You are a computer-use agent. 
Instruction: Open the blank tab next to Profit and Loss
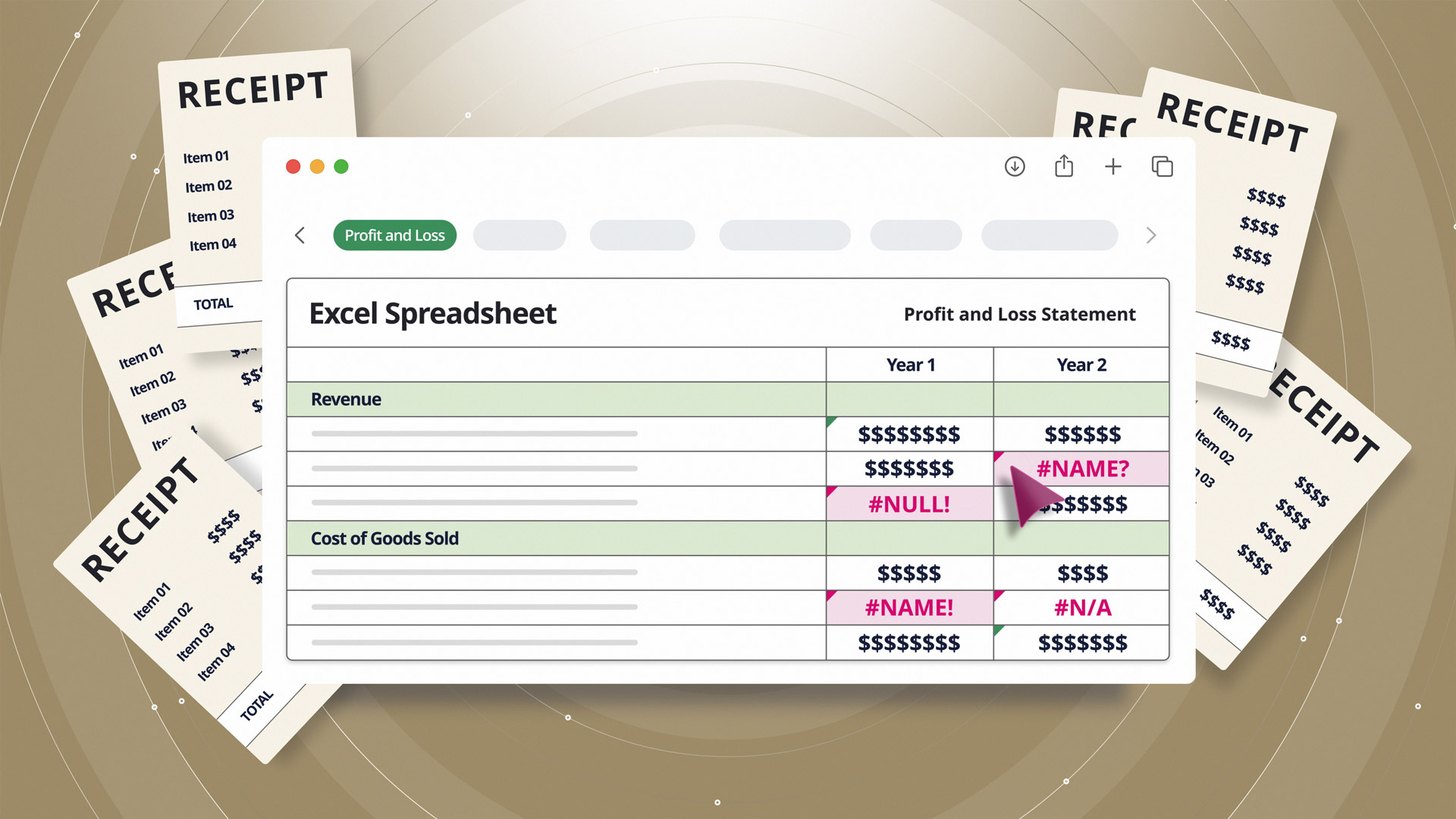519,235
